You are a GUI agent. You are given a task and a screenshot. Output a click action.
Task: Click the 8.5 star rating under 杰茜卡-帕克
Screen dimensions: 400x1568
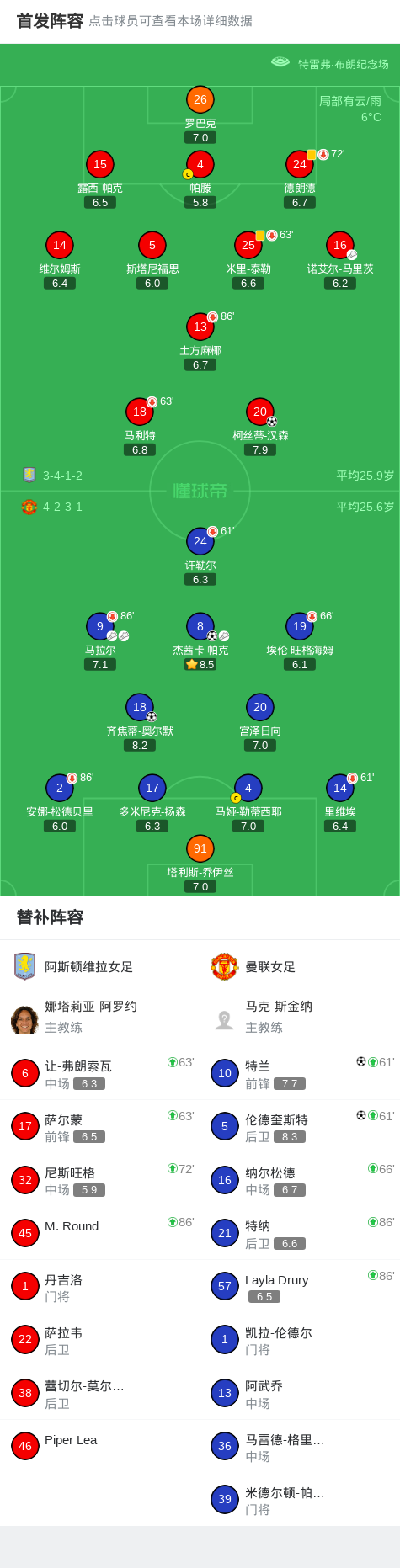(200, 664)
